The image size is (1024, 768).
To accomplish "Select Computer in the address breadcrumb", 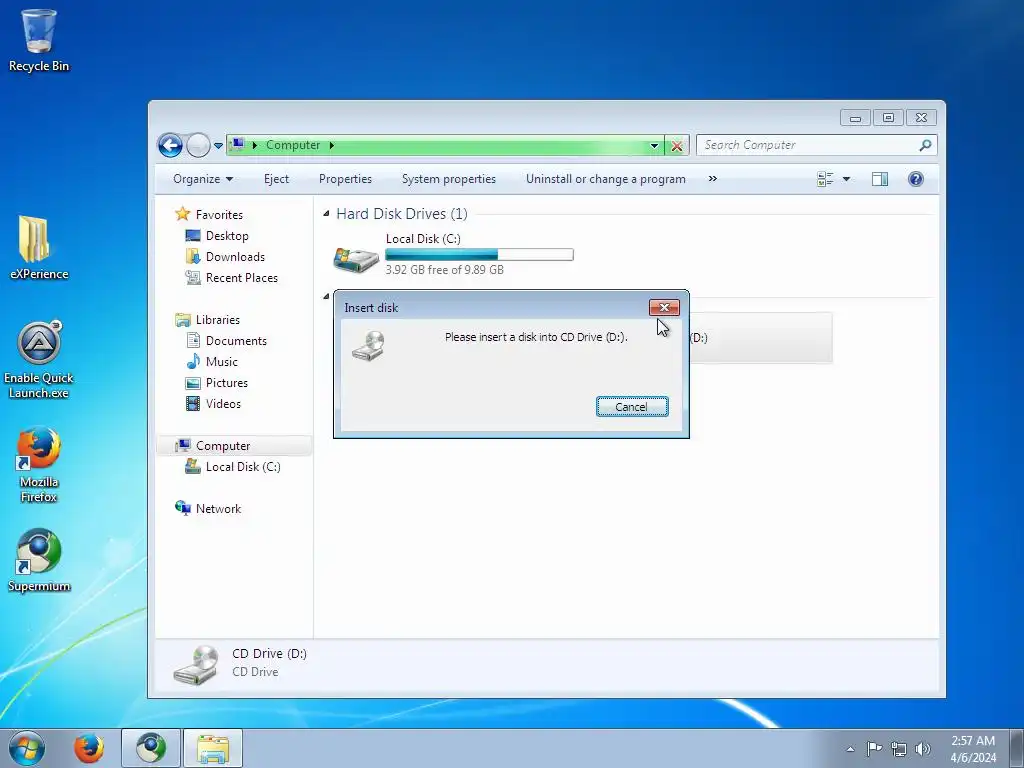I will tap(293, 145).
